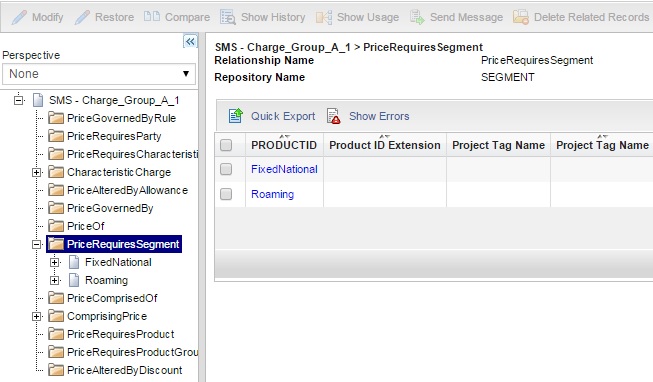Click the Show Usage icon
The height and width of the screenshot is (382, 653).
point(324,17)
